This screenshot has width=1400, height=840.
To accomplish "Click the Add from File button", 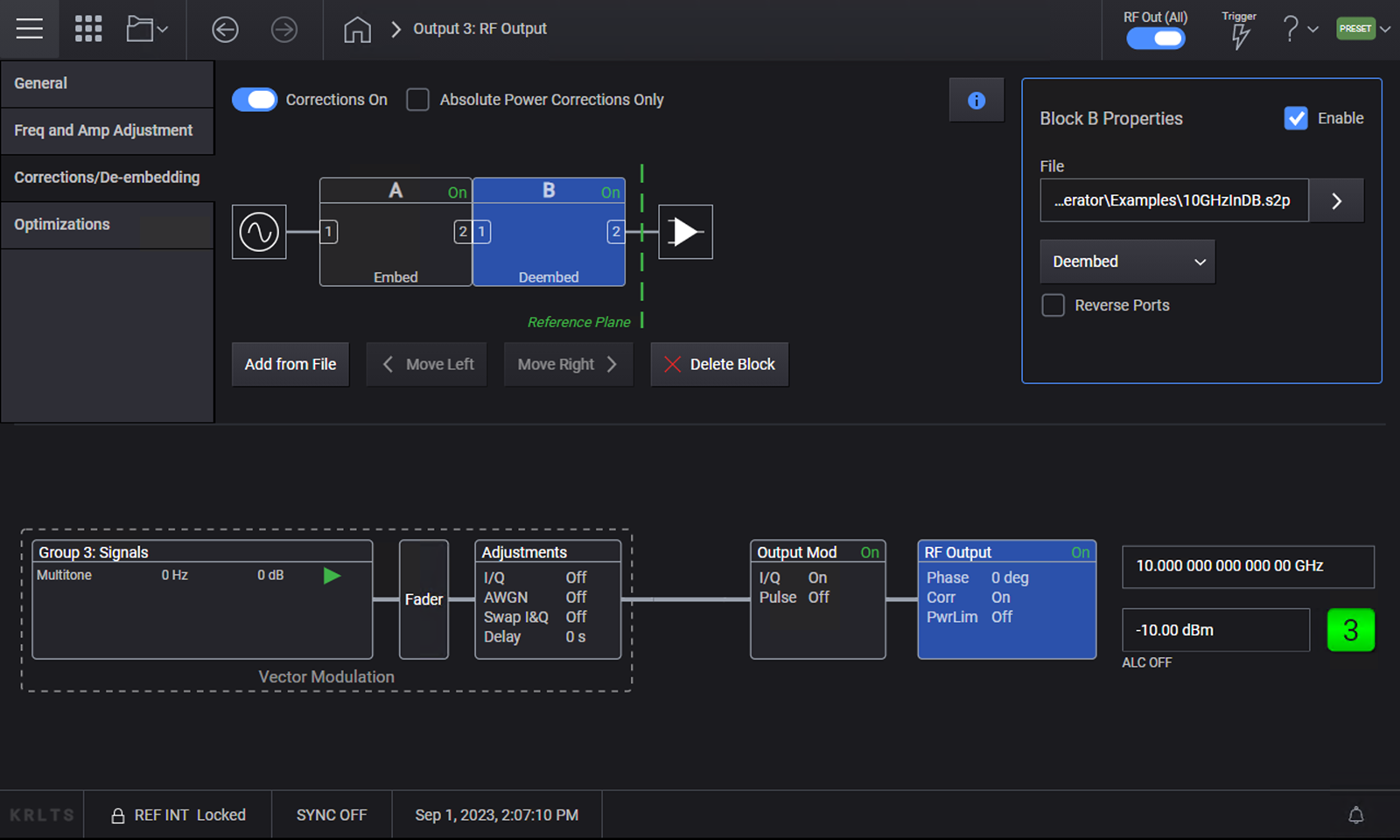I will [290, 364].
